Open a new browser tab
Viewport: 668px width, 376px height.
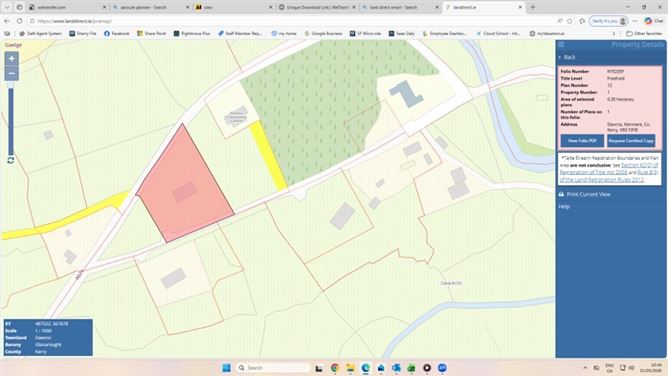tap(533, 7)
